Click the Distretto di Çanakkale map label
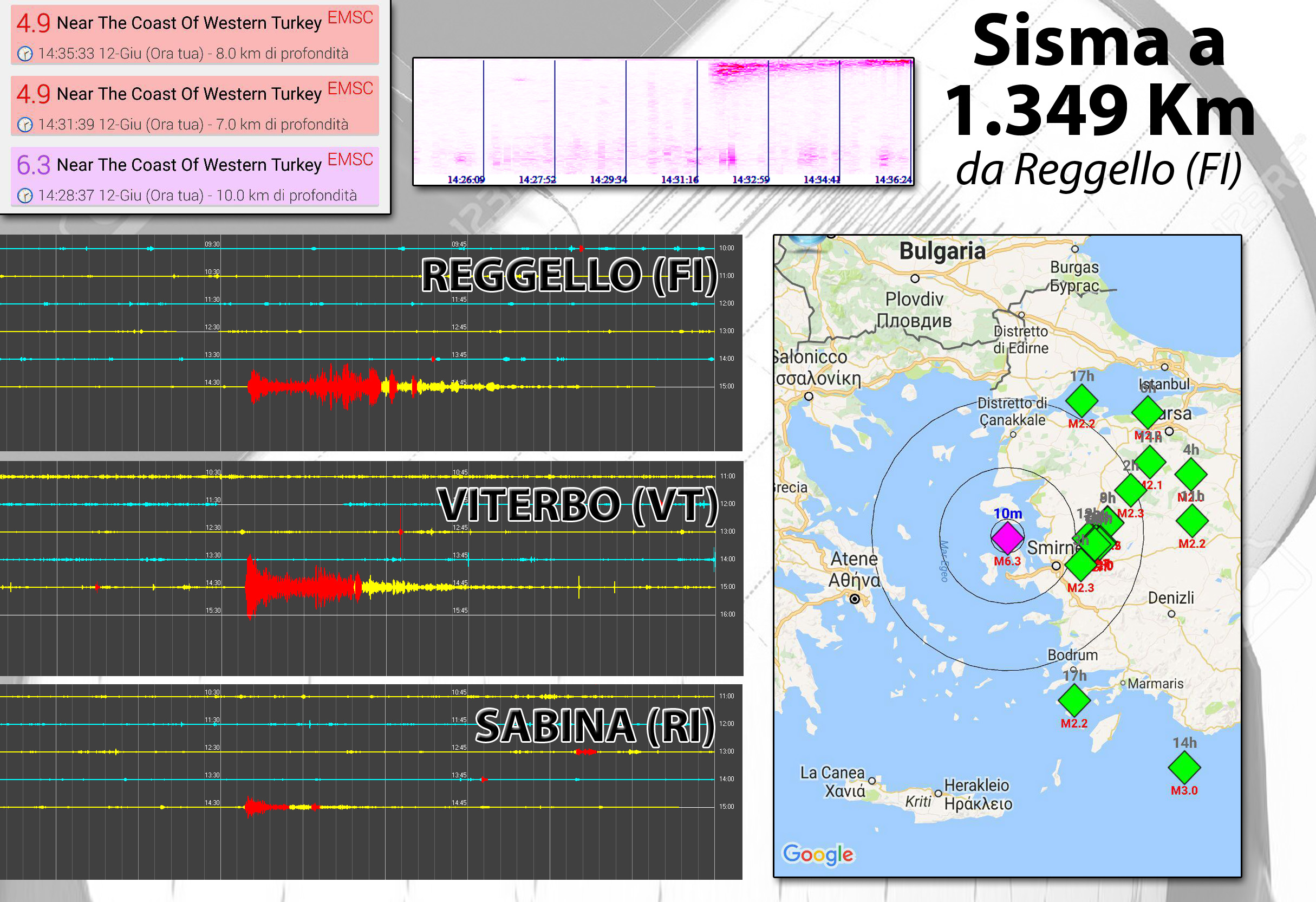The height and width of the screenshot is (902, 1316). [x=1013, y=412]
